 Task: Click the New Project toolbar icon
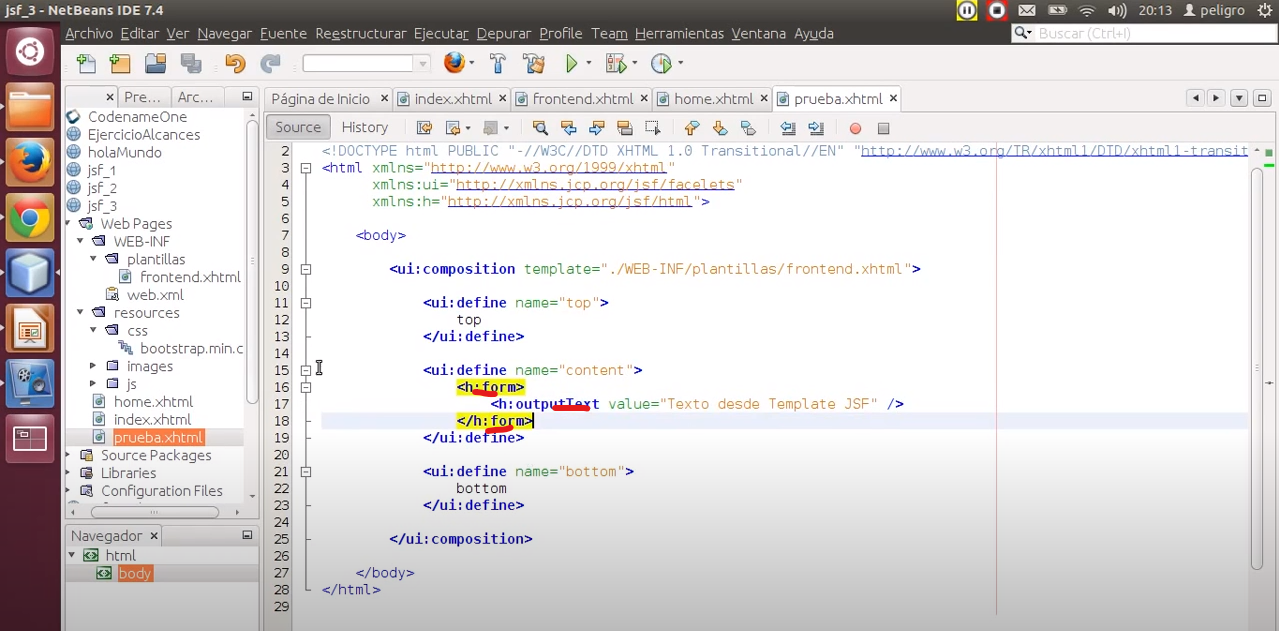pos(120,64)
